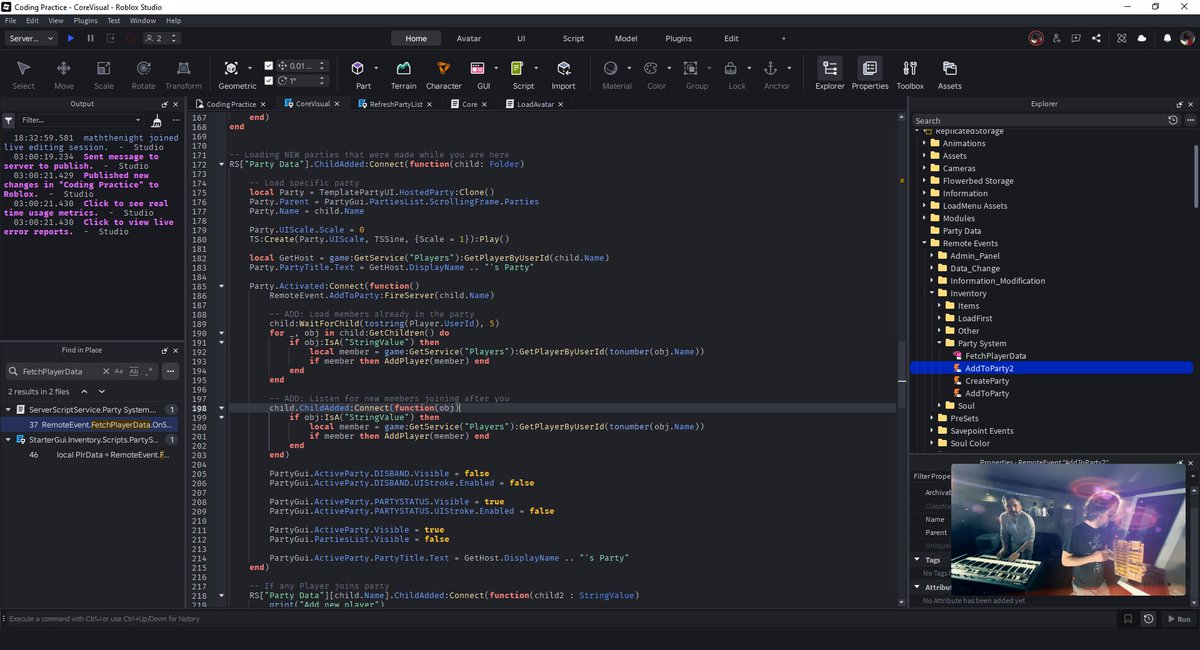
Task: Click the red Stop playtest button
Action: [130, 38]
